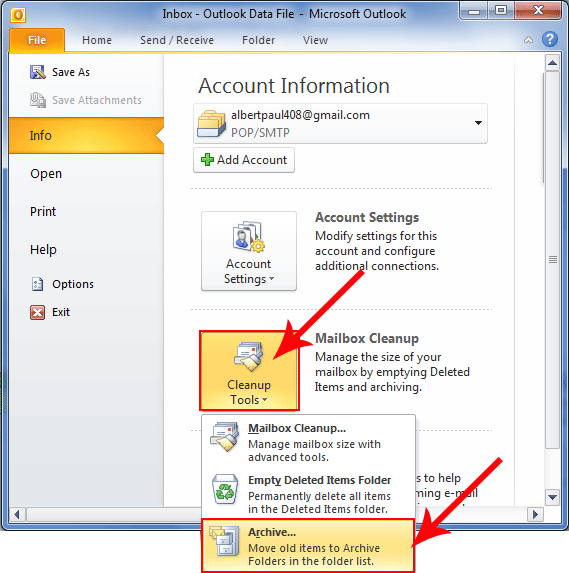
Task: Choose Exit from the sidebar
Action: coord(50,312)
